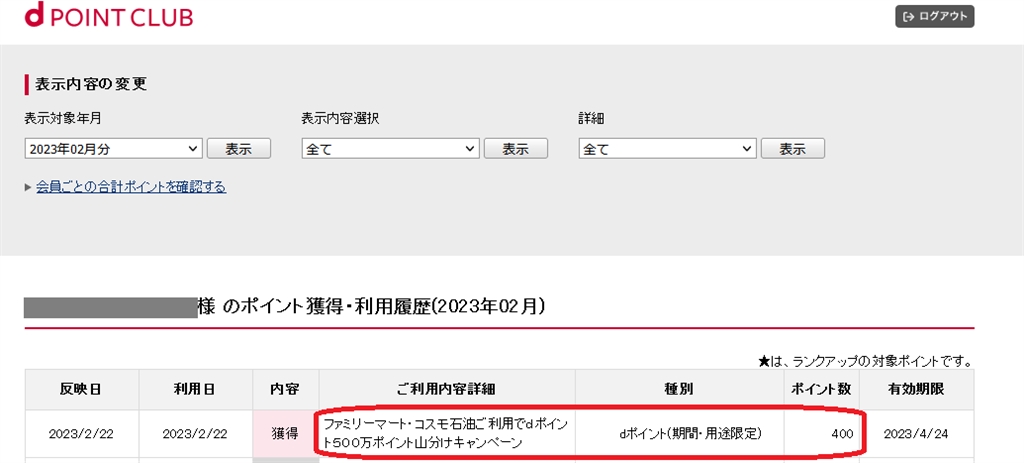Viewport: 1024px width, 463px height.
Task: Open the 詳細 dropdown
Action: pos(667,149)
